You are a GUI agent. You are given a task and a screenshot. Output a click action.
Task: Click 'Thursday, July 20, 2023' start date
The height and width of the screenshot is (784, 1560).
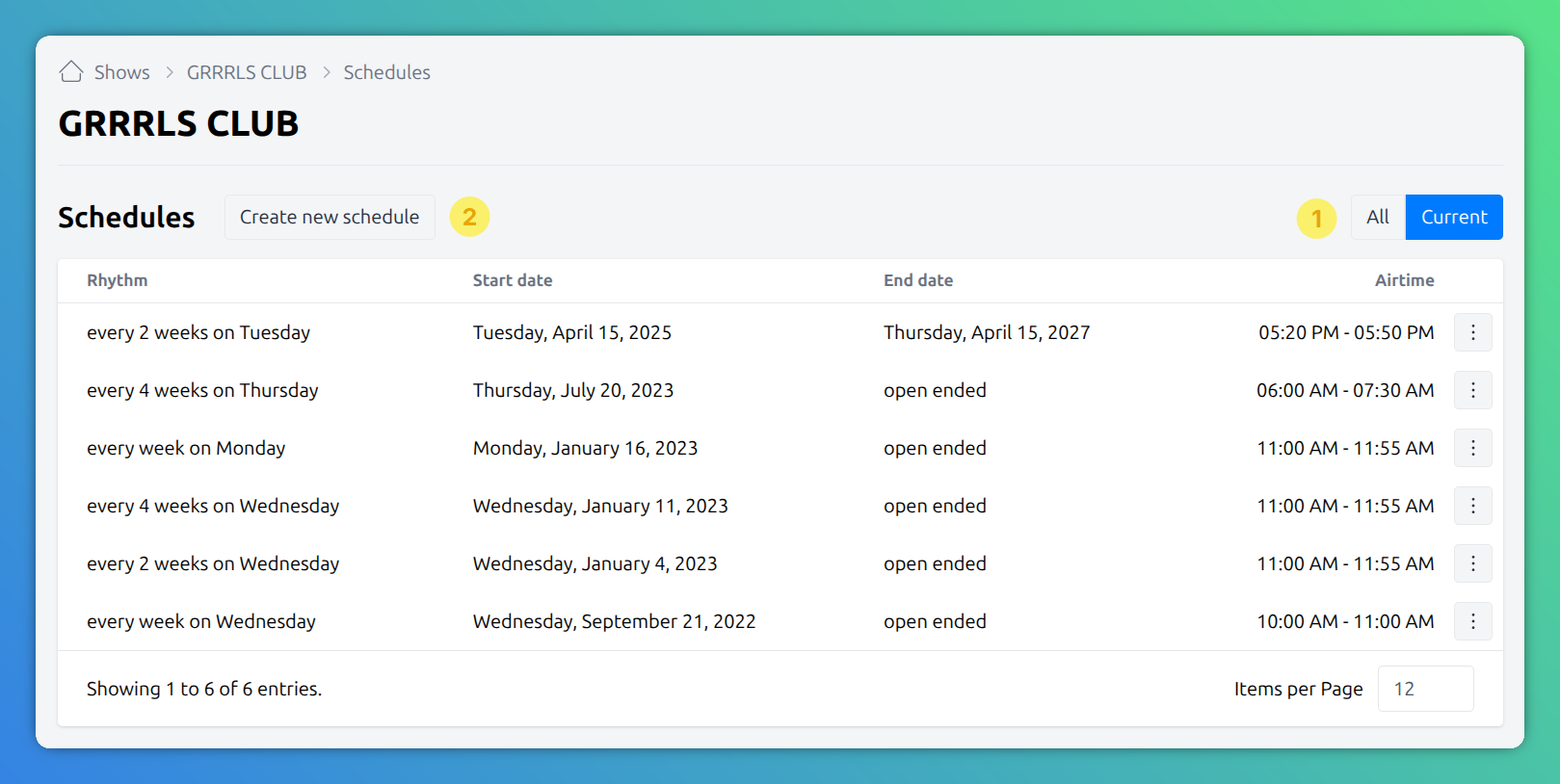(573, 390)
